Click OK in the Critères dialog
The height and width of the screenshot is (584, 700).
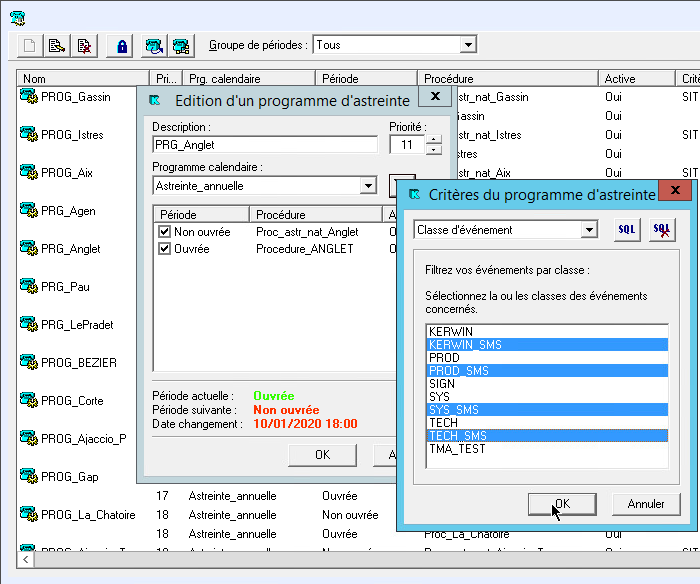point(562,504)
